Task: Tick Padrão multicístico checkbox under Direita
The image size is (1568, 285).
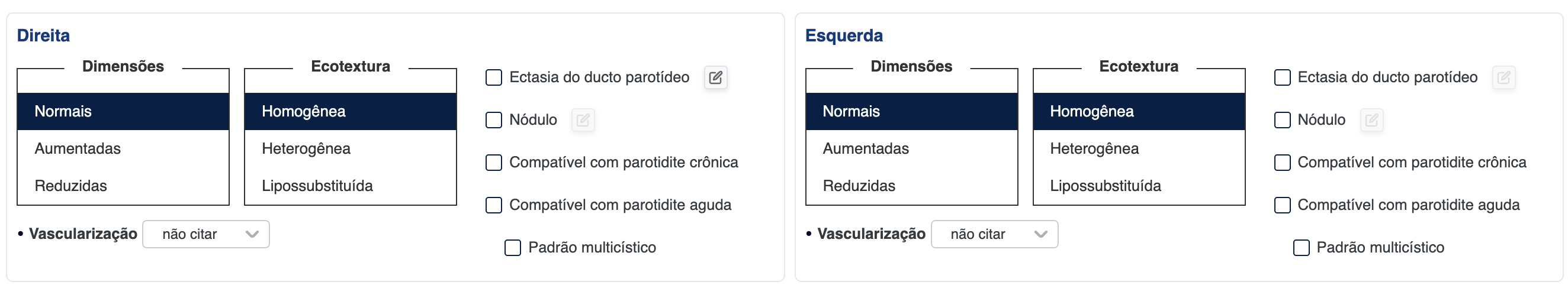Action: coord(513,247)
